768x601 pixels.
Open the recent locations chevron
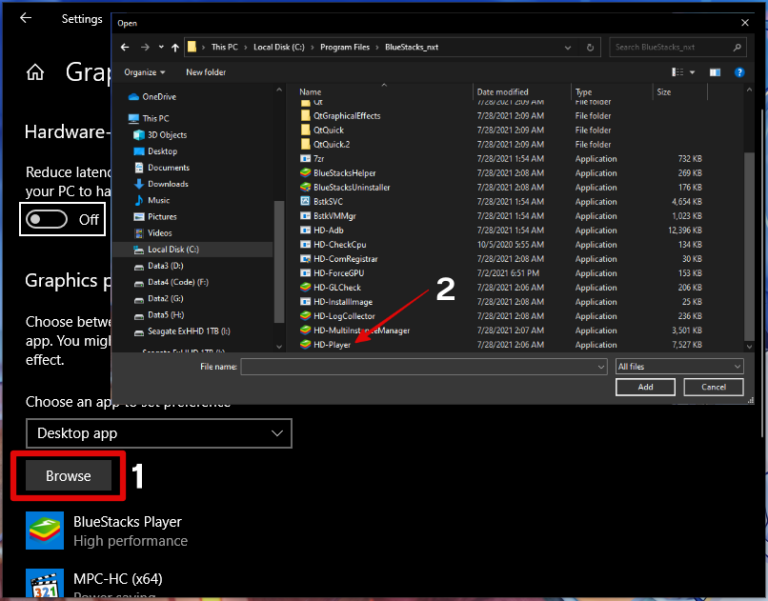tap(161, 48)
